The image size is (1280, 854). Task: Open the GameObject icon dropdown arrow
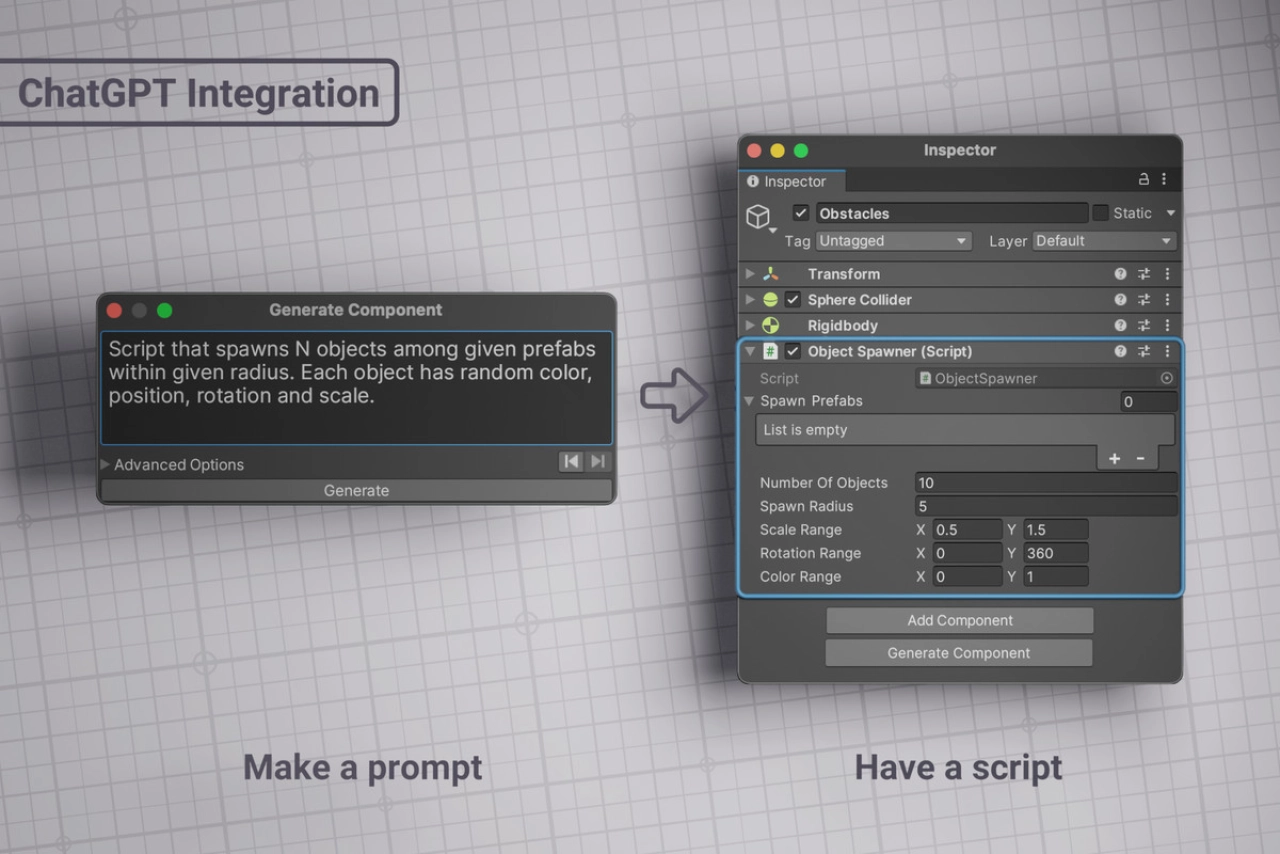tap(772, 231)
